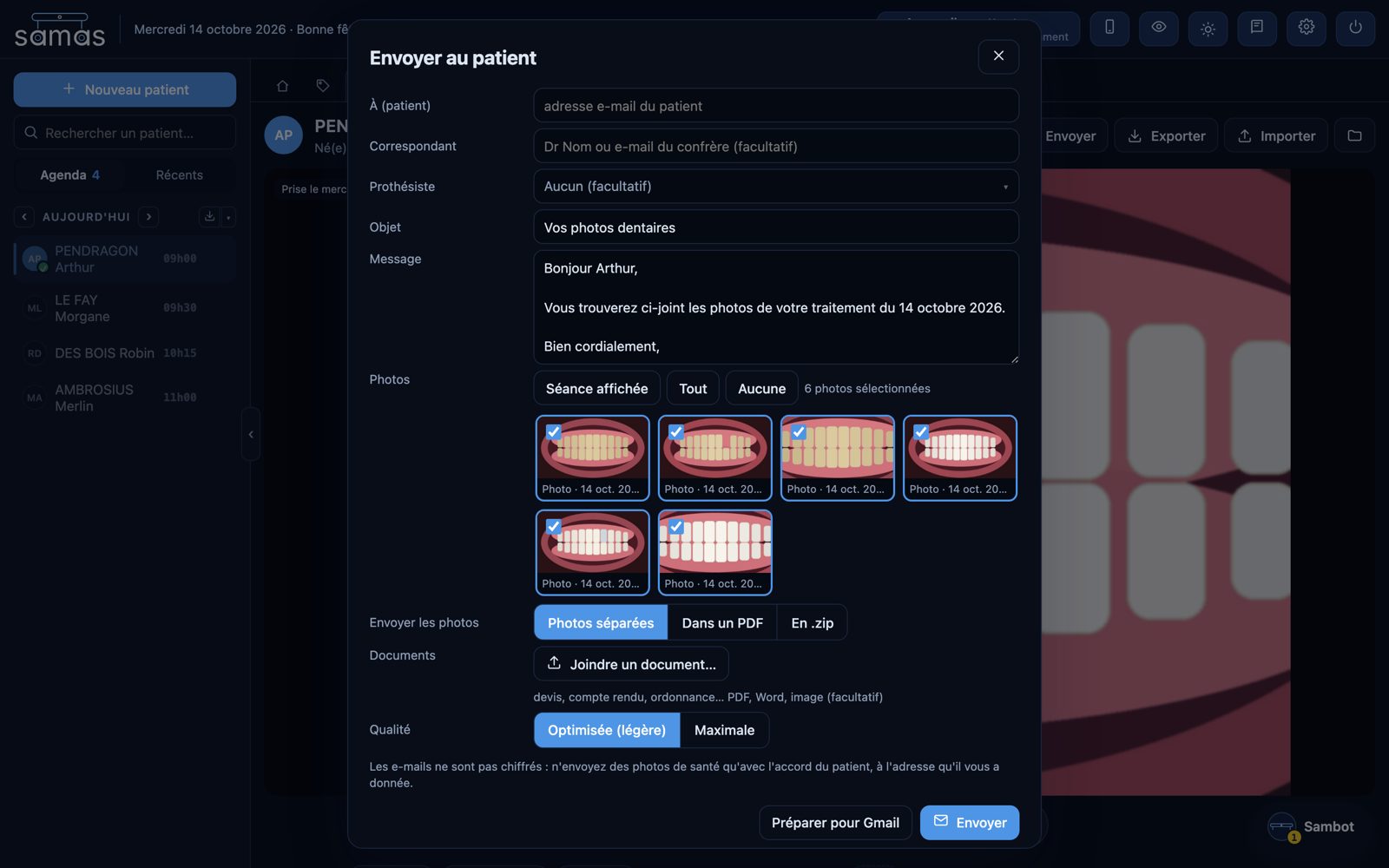This screenshot has height=868, width=1389.
Task: Click the home icon in patient toolbar
Action: click(x=282, y=86)
